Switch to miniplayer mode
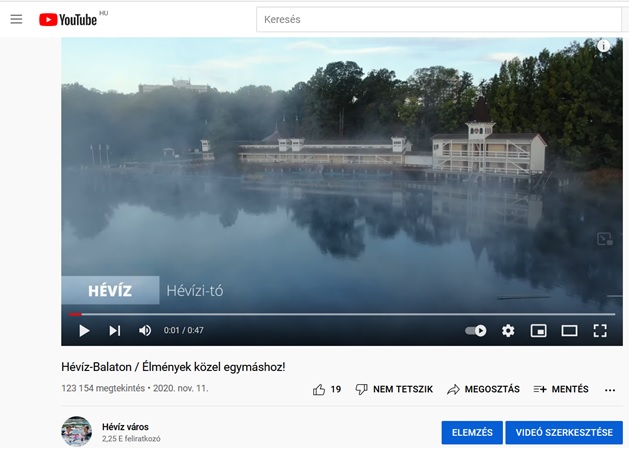Viewport: 629px width, 453px height. click(538, 331)
